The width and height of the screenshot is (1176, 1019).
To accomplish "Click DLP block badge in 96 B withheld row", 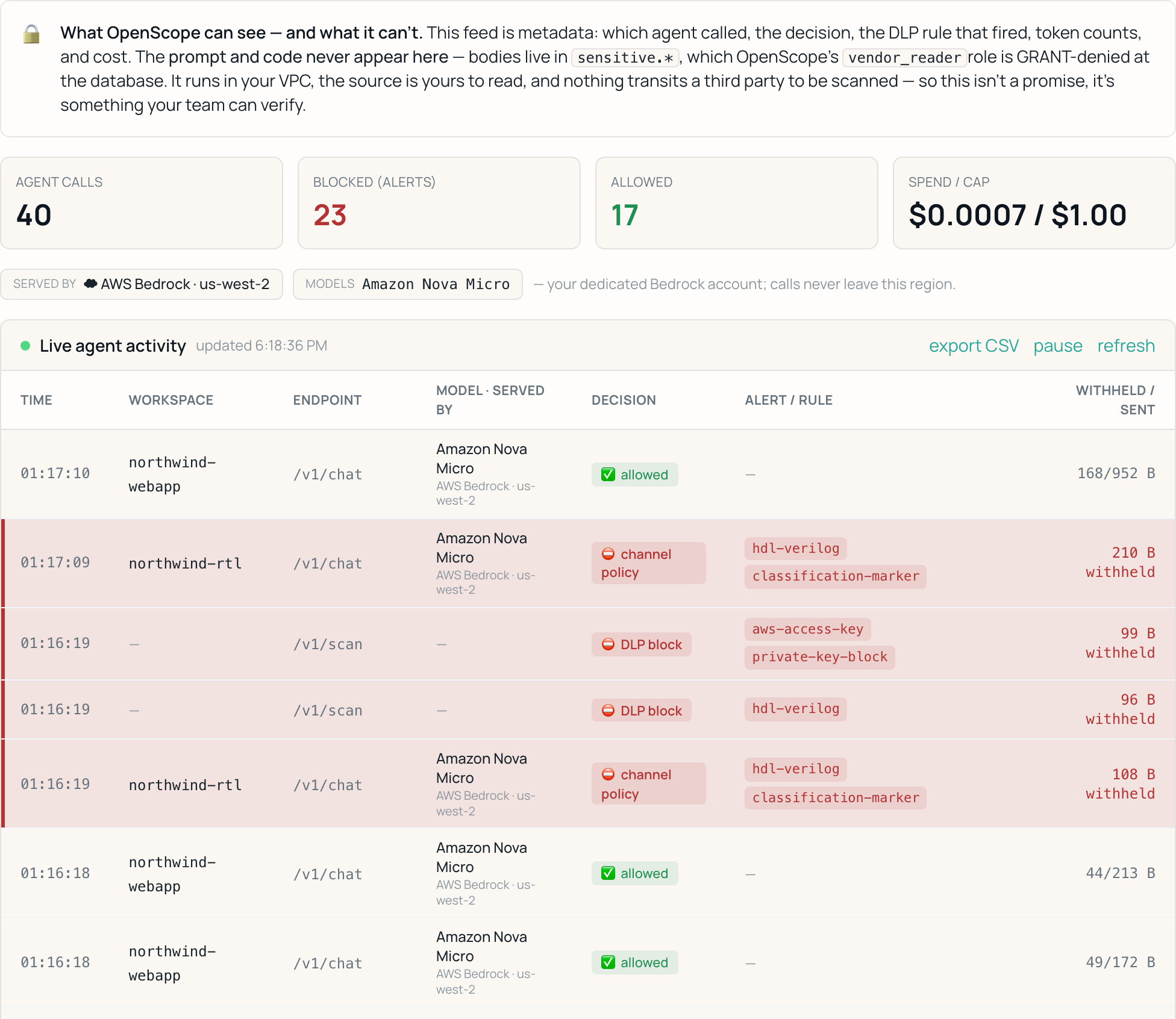I will [x=642, y=711].
